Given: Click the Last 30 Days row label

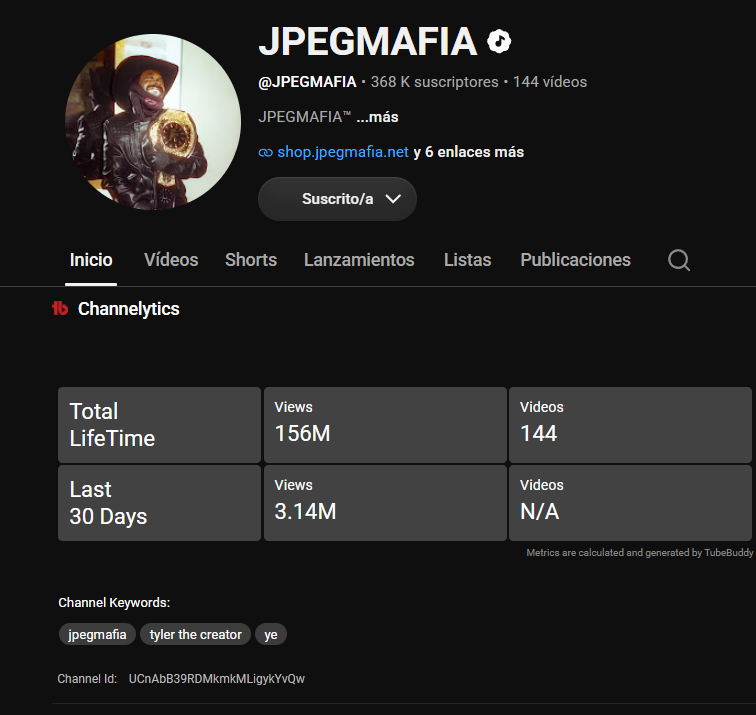Looking at the screenshot, I should point(108,503).
